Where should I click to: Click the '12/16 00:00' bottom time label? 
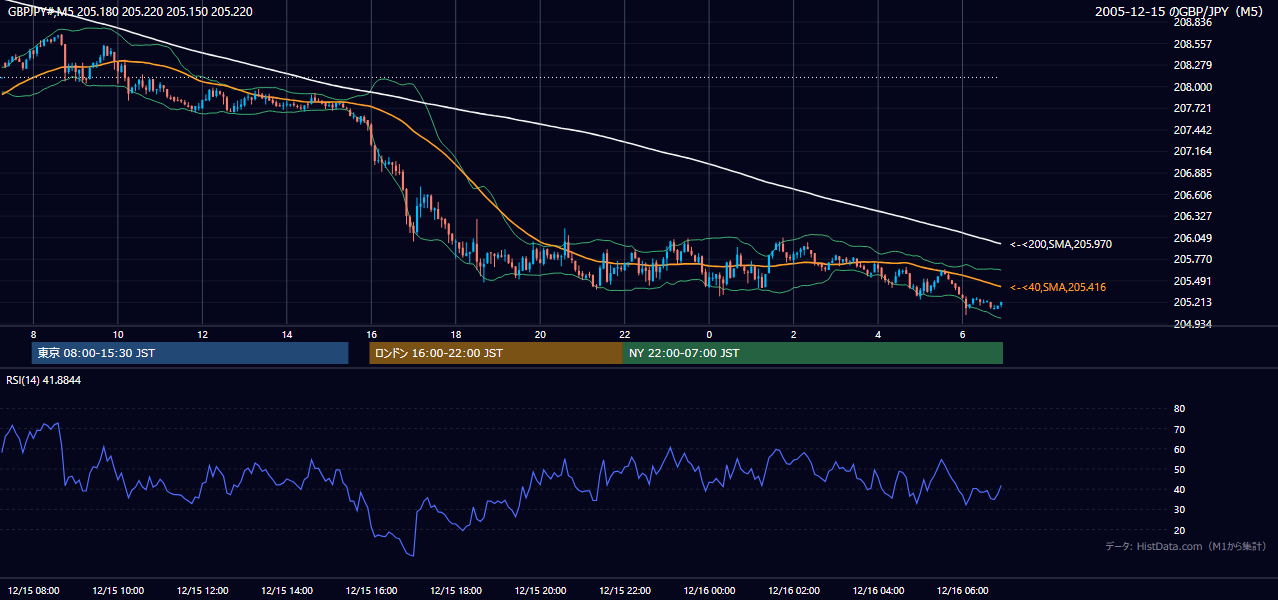(x=709, y=590)
